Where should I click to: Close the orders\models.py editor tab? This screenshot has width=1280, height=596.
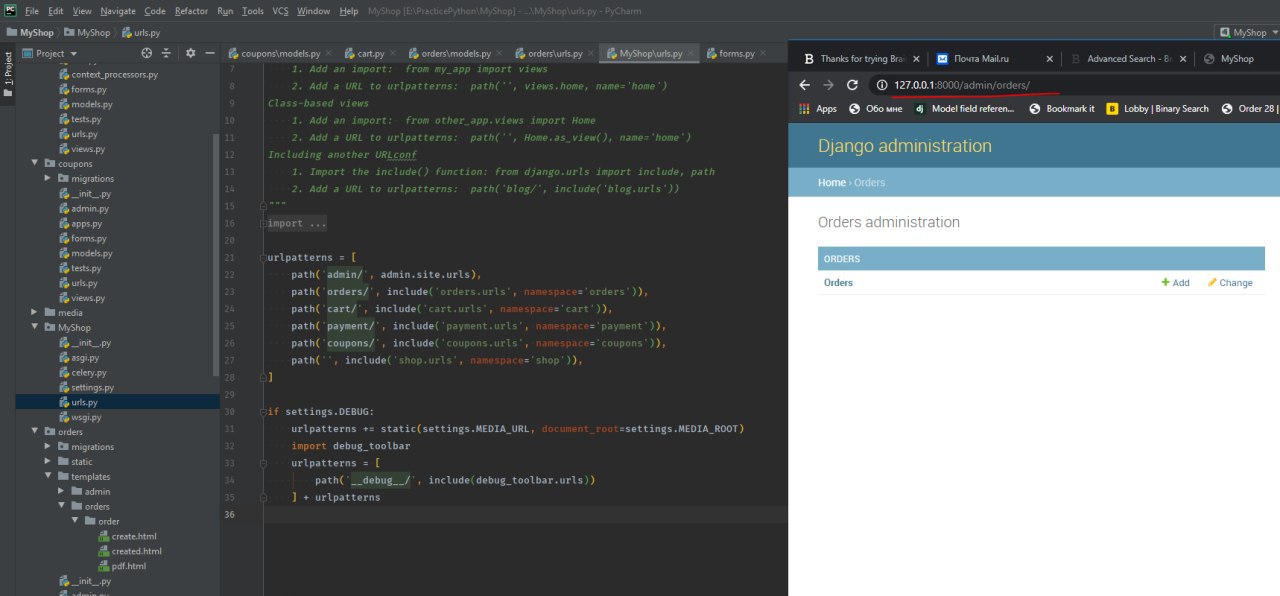click(498, 53)
